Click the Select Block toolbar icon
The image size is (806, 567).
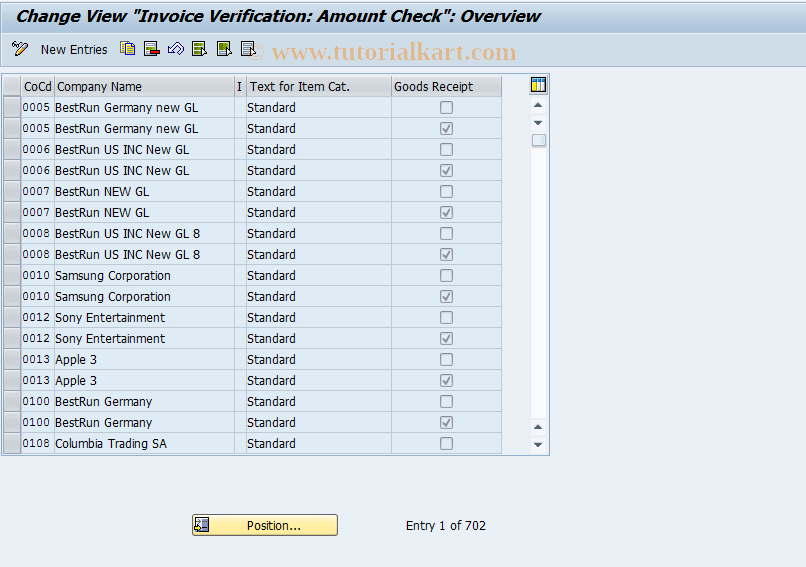coord(224,49)
